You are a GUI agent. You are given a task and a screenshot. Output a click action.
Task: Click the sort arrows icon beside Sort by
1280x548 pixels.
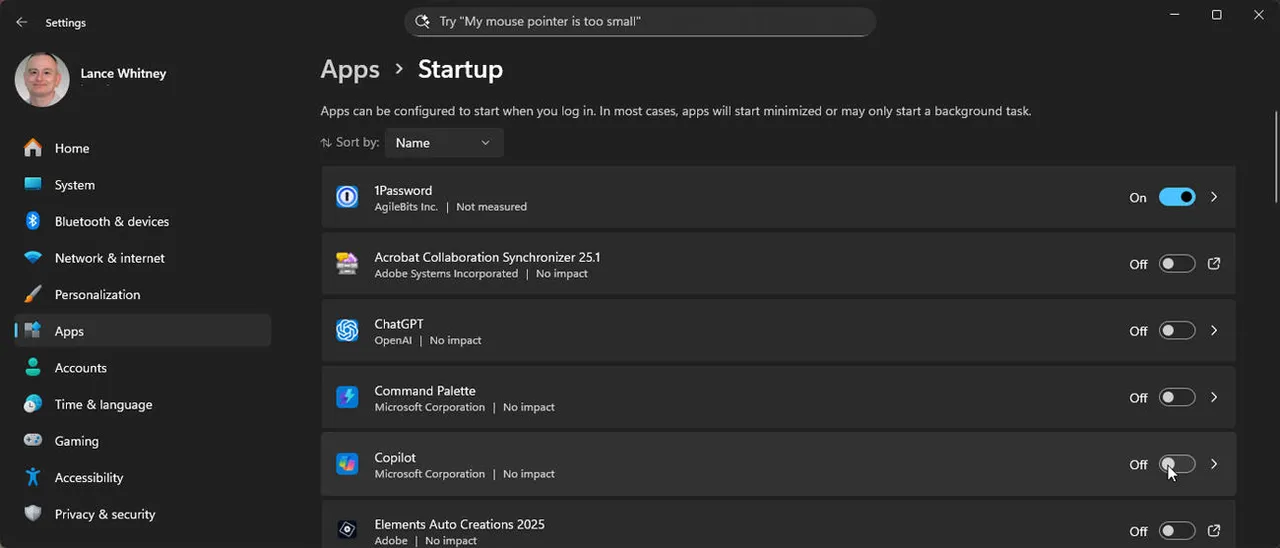[x=326, y=143]
